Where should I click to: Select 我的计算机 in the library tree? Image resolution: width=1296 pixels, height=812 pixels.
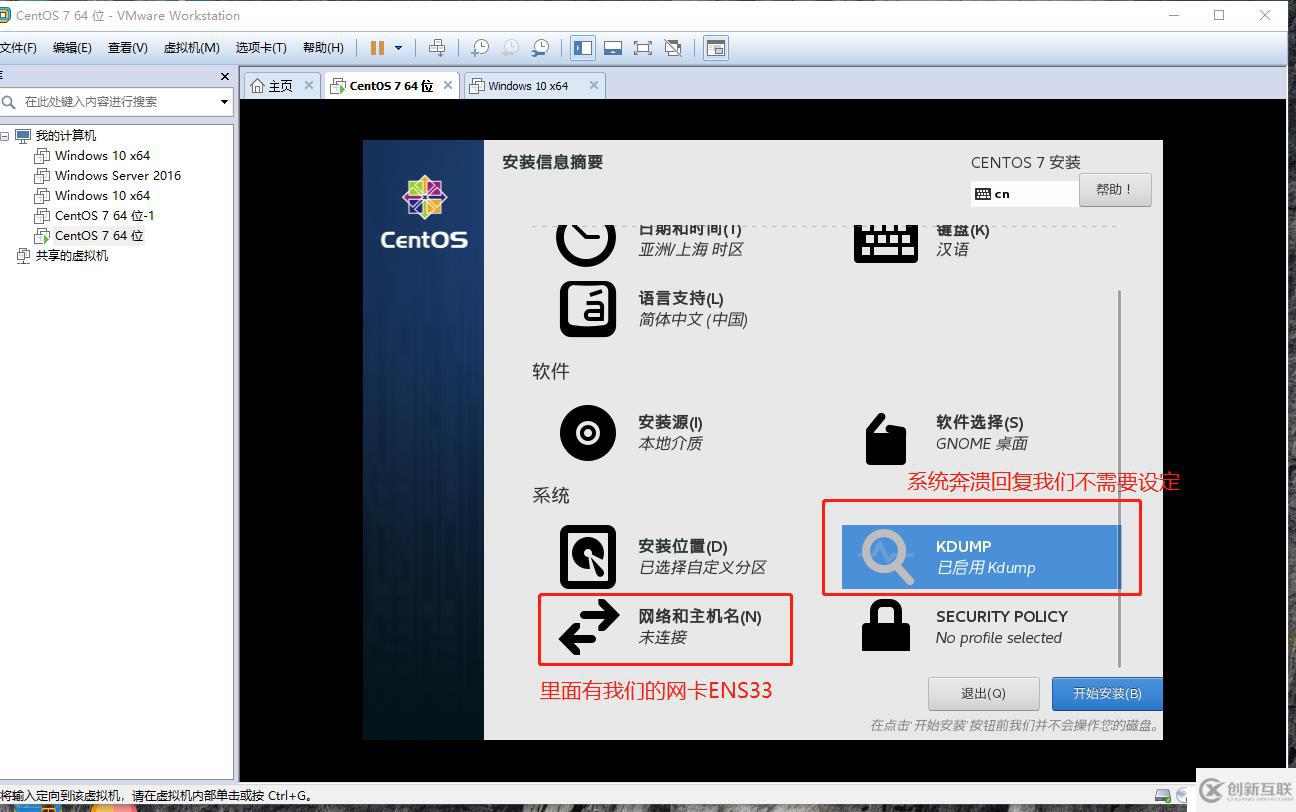(66, 136)
